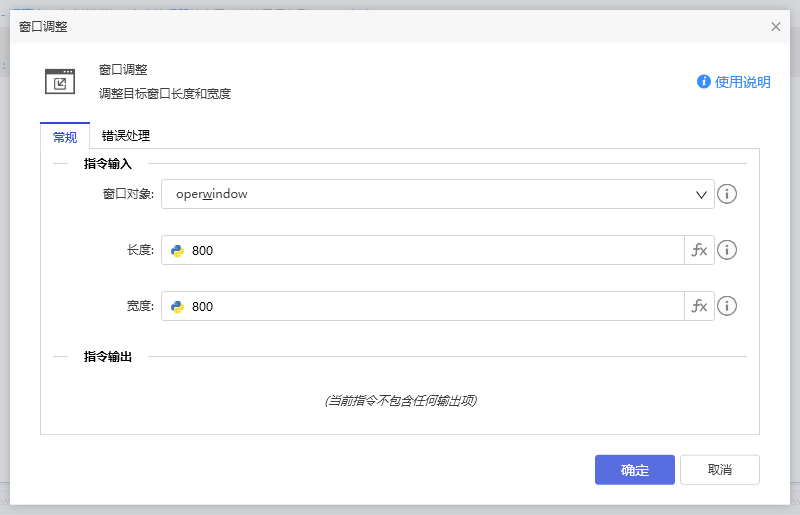Click the info icon beside 窗口对象
The height and width of the screenshot is (515, 800).
[727, 194]
